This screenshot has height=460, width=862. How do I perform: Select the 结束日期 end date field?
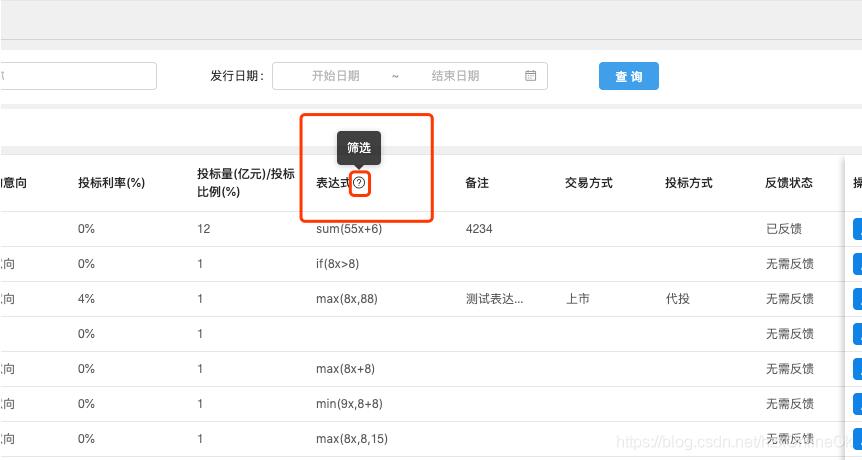[x=455, y=76]
